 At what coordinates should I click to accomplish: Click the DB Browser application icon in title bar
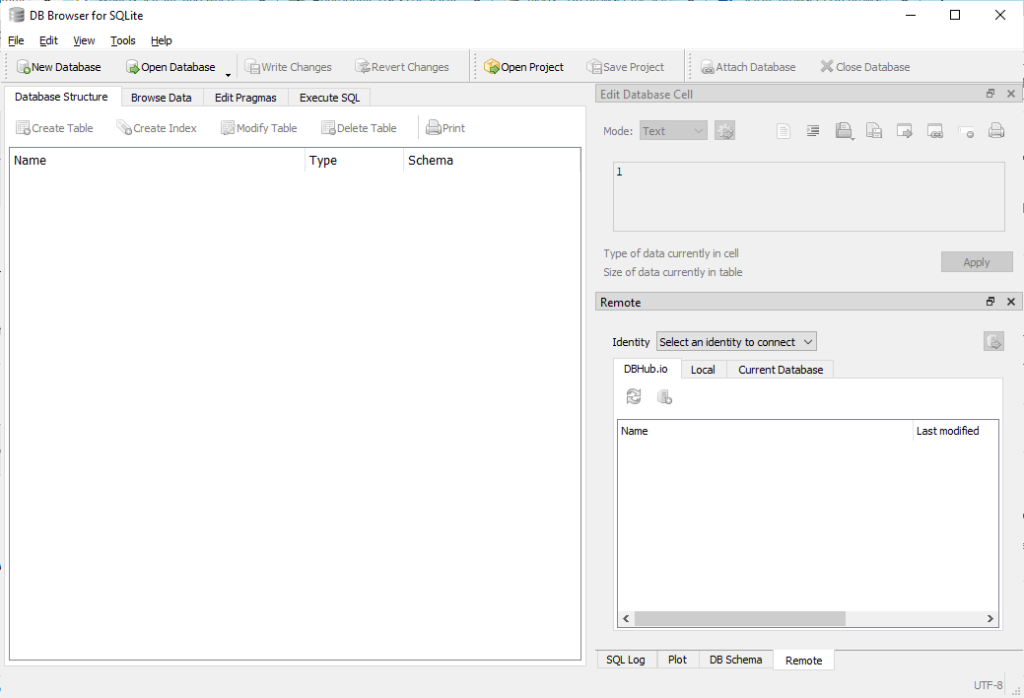click(16, 15)
